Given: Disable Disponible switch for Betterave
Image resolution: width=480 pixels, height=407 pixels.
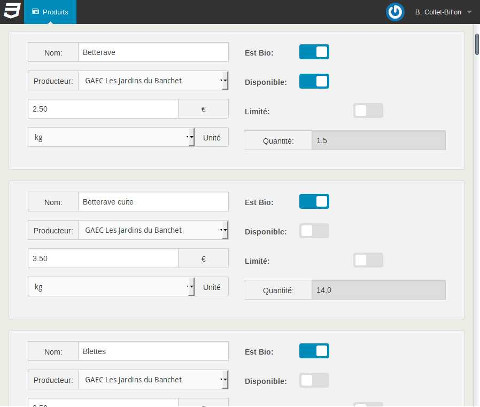Looking at the screenshot, I should point(314,81).
